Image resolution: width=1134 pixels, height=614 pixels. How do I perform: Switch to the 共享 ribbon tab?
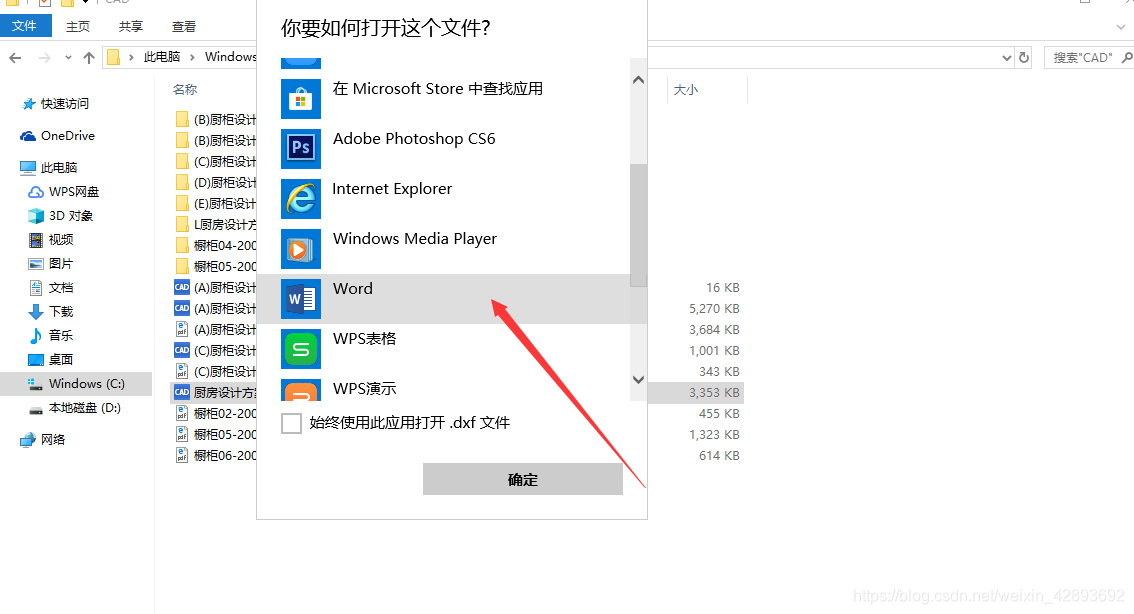click(x=131, y=27)
